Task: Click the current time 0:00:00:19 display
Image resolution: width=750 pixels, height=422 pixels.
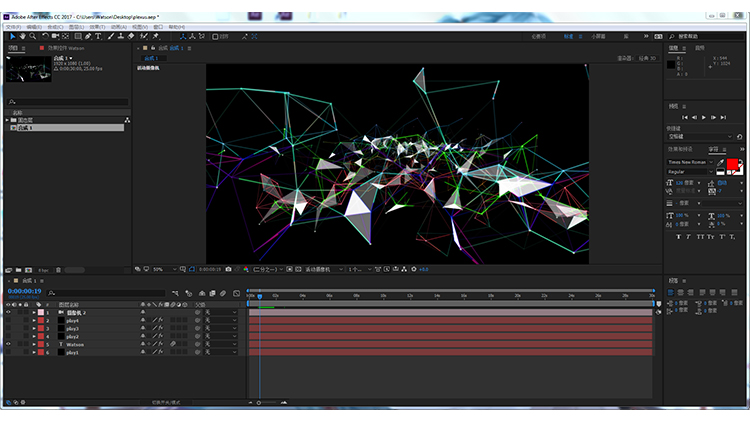Action: tap(24, 291)
